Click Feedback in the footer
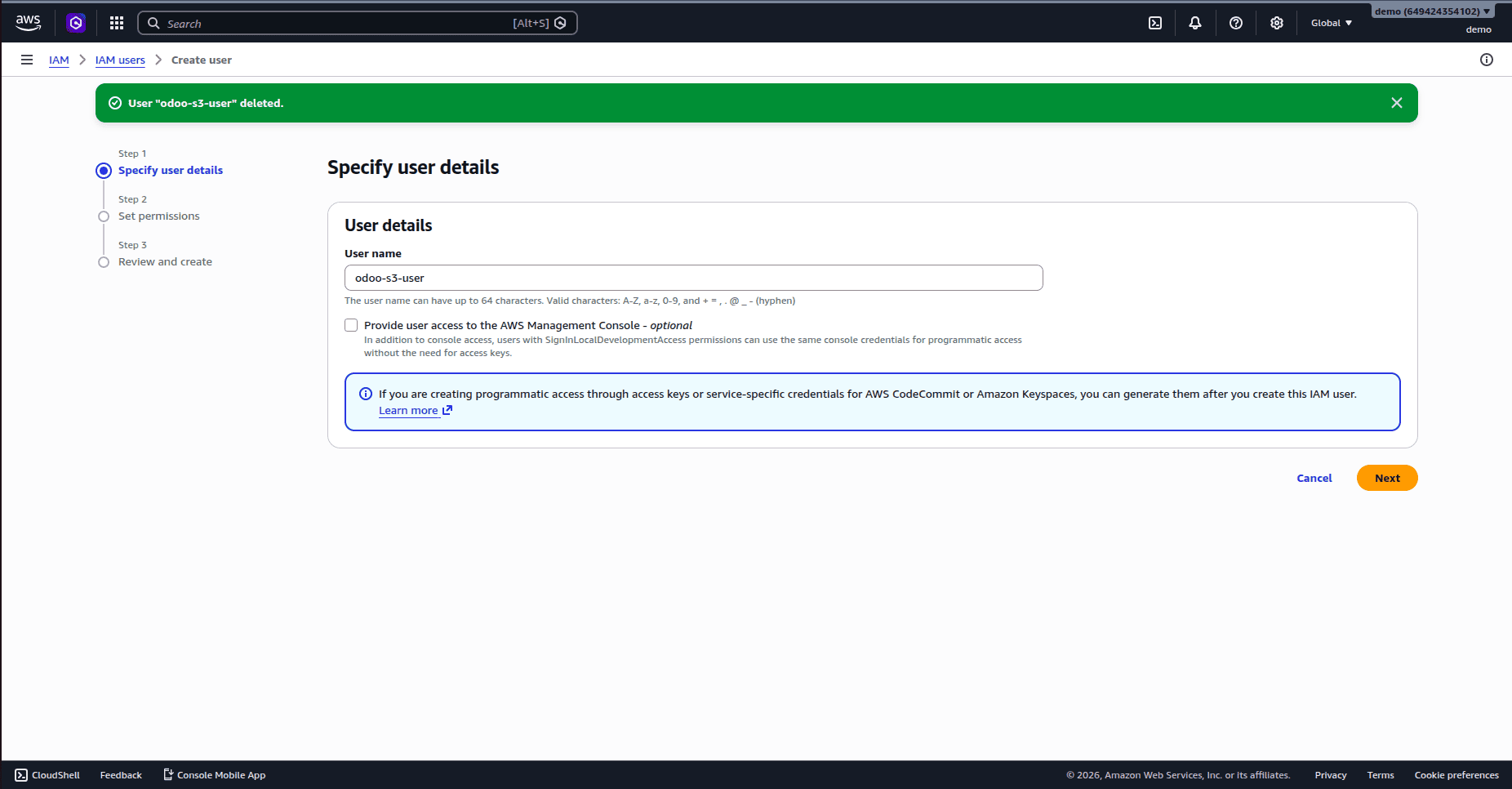Image resolution: width=1512 pixels, height=789 pixels. (121, 775)
